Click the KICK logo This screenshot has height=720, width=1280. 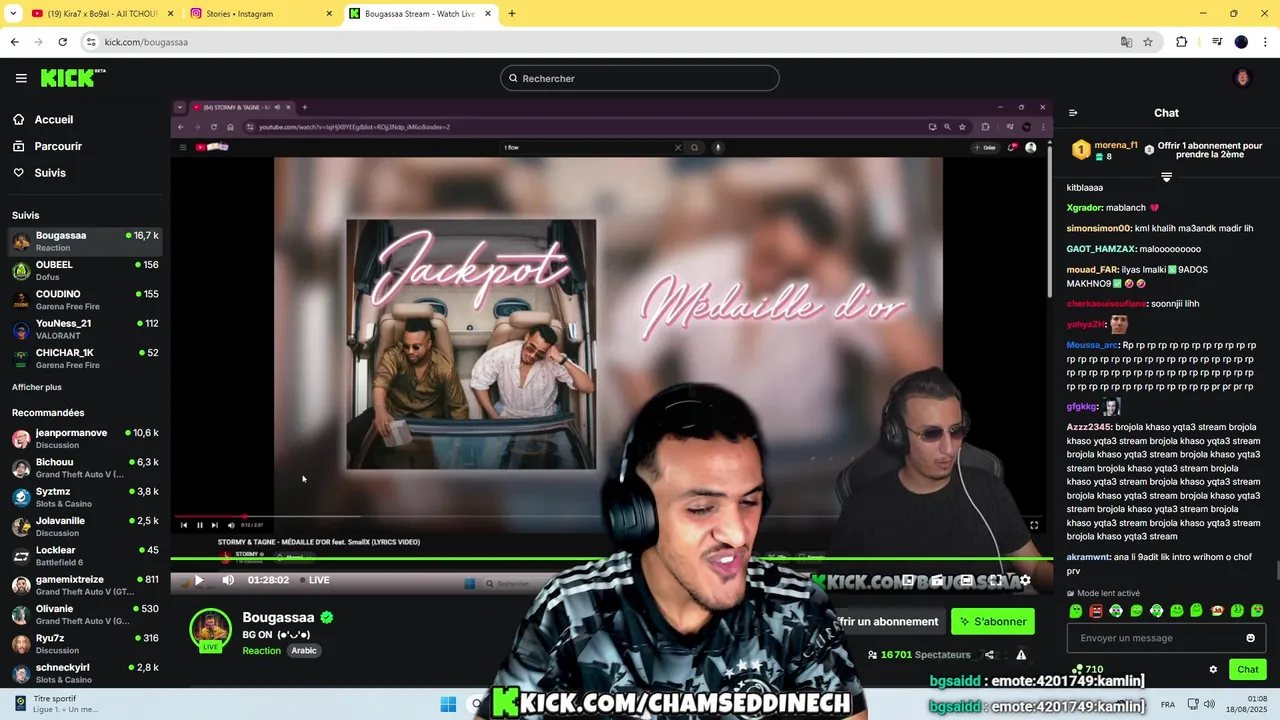click(x=73, y=78)
